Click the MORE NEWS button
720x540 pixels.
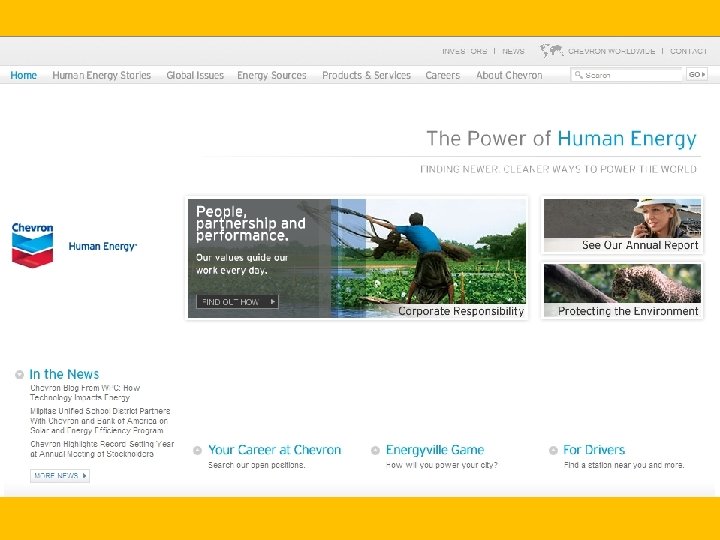60,476
